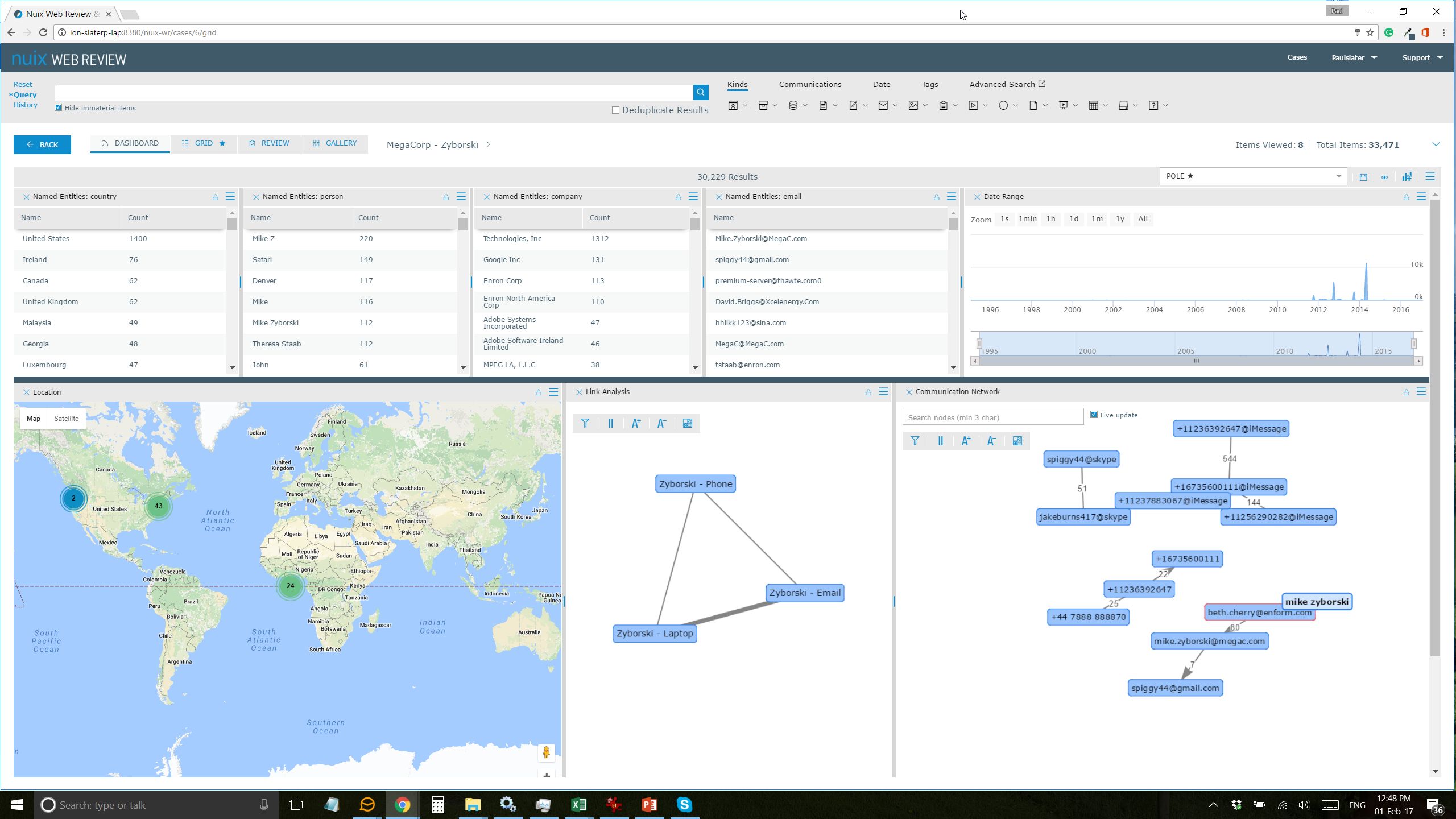Image resolution: width=1456 pixels, height=819 pixels.
Task: Click the query search input field
Action: [374, 92]
